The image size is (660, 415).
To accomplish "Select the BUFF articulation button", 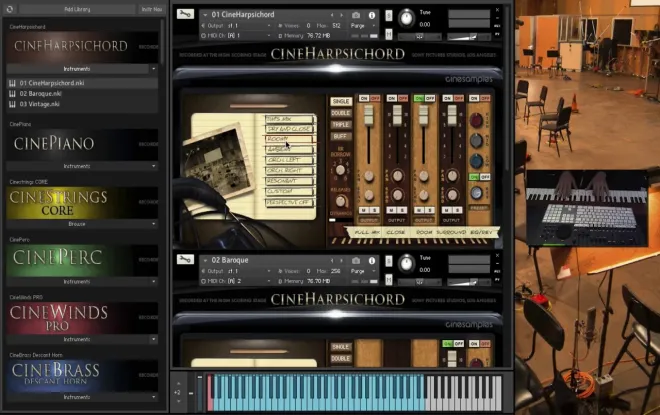I will click(x=341, y=136).
